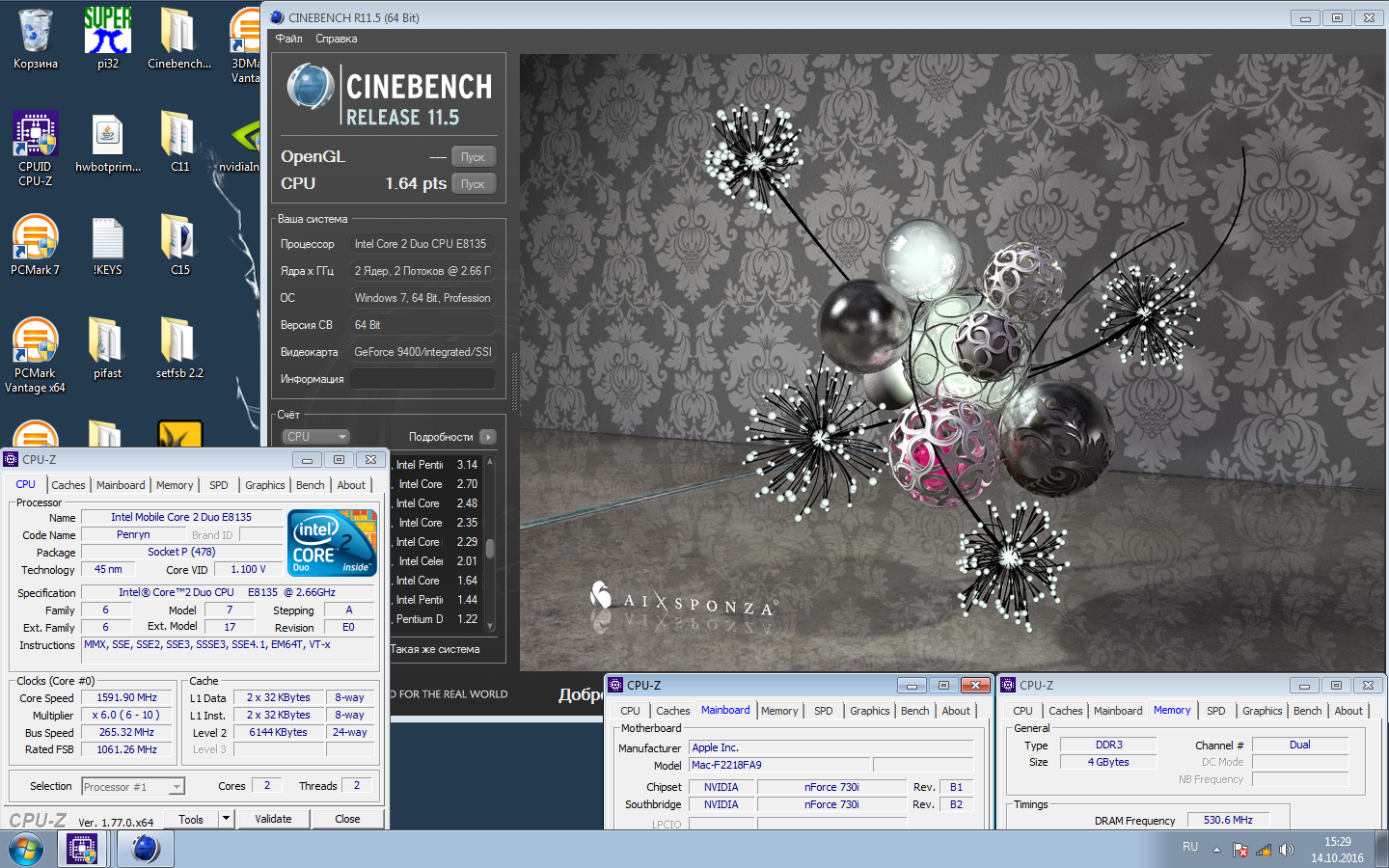The width and height of the screenshot is (1389, 868).
Task: Switch to Bench tab in left CPU-Z
Action: [x=311, y=485]
